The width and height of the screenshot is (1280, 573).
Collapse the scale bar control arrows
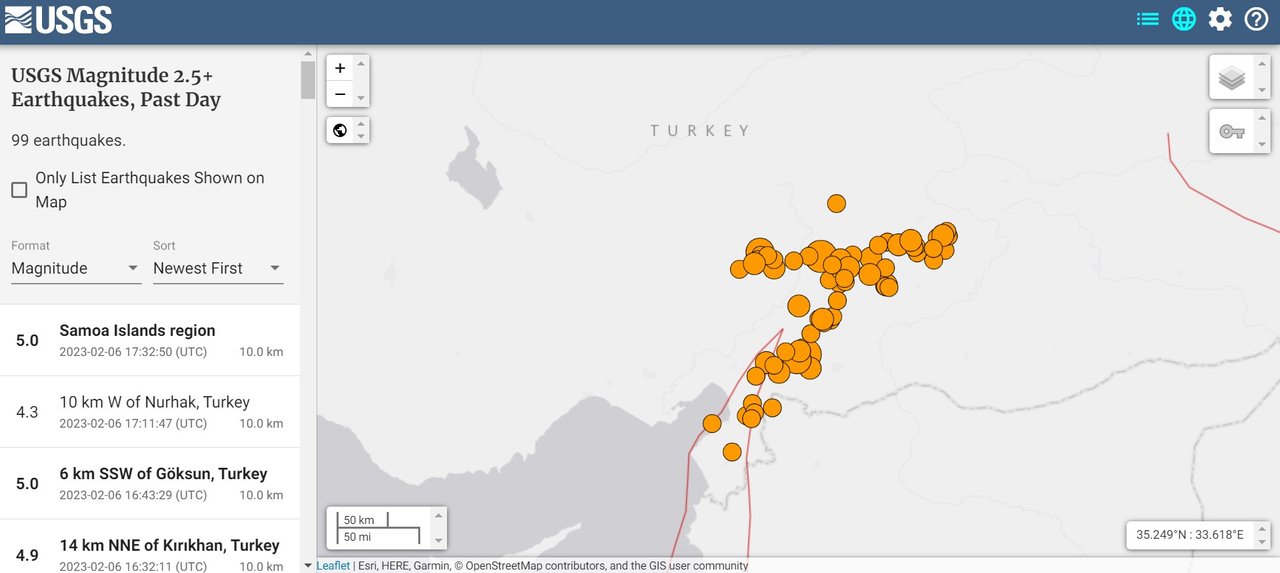[438, 528]
